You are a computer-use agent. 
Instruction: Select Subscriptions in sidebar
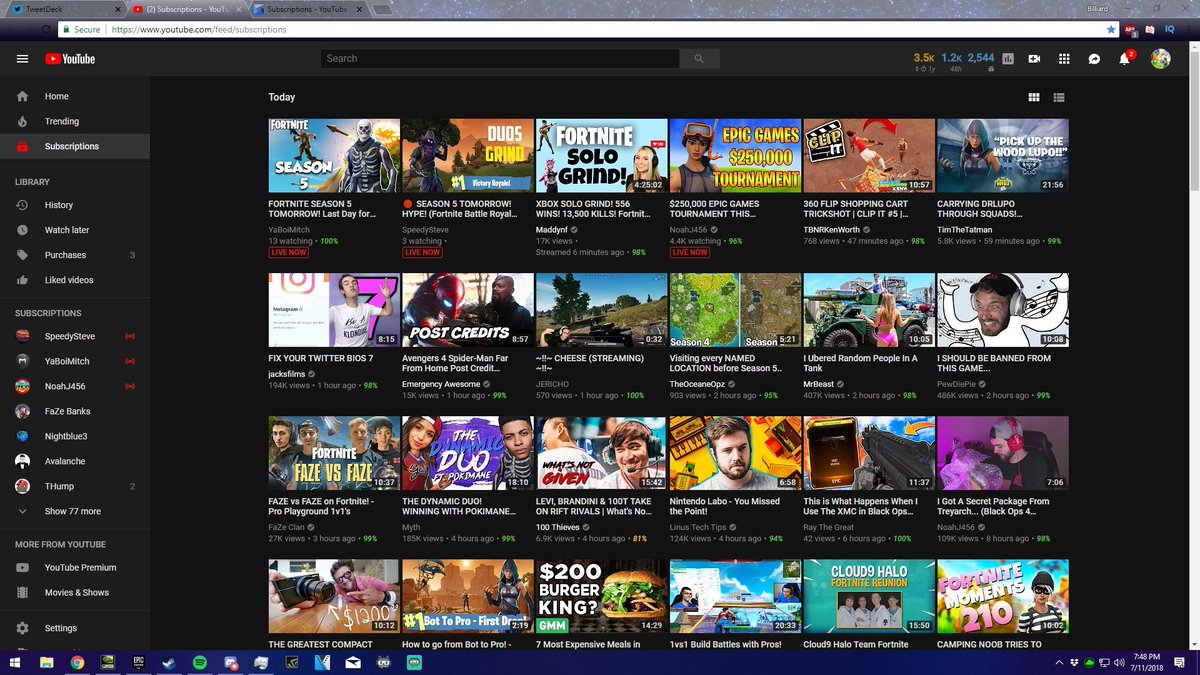(x=75, y=146)
